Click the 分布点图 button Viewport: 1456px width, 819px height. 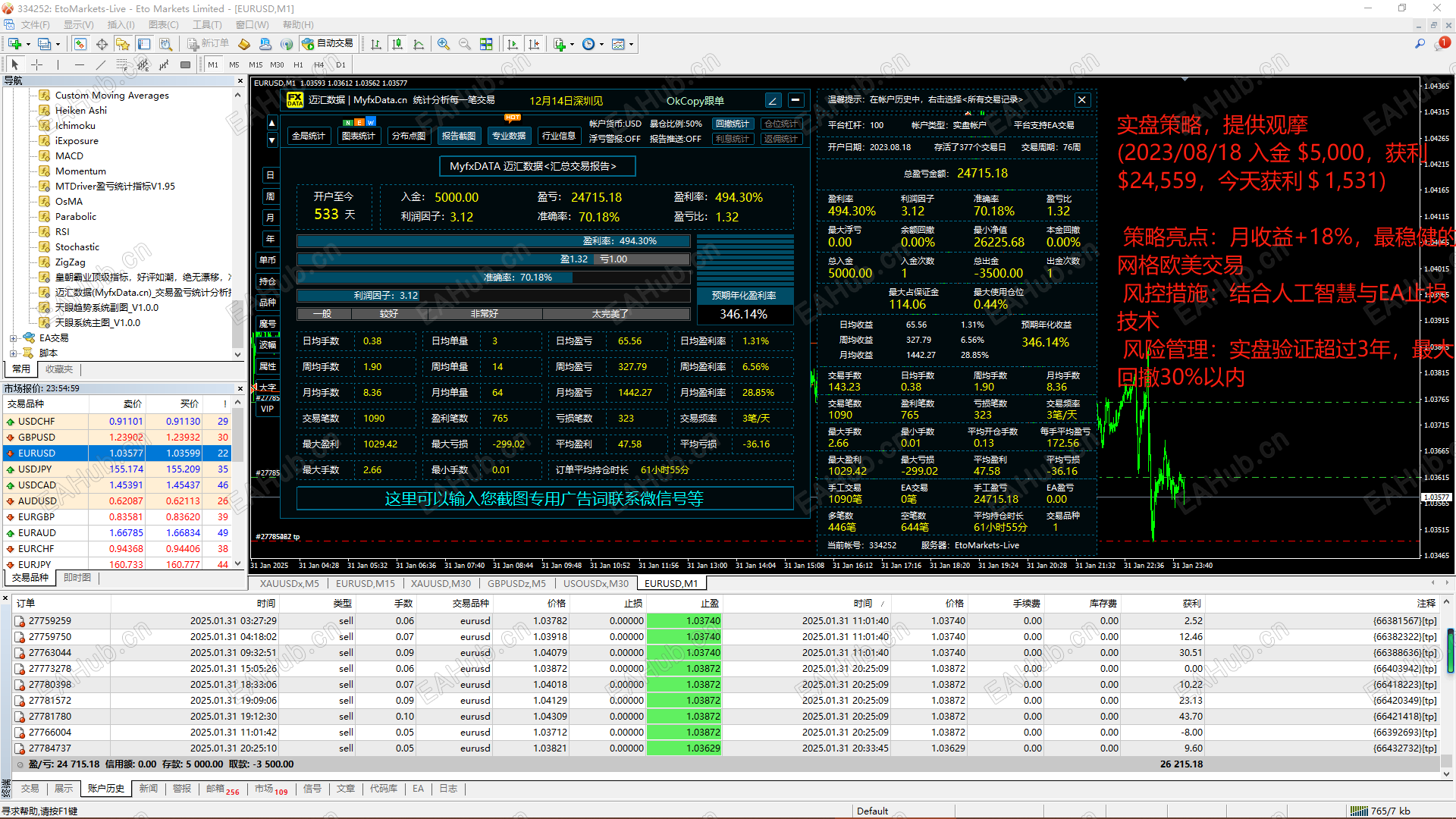[x=409, y=136]
